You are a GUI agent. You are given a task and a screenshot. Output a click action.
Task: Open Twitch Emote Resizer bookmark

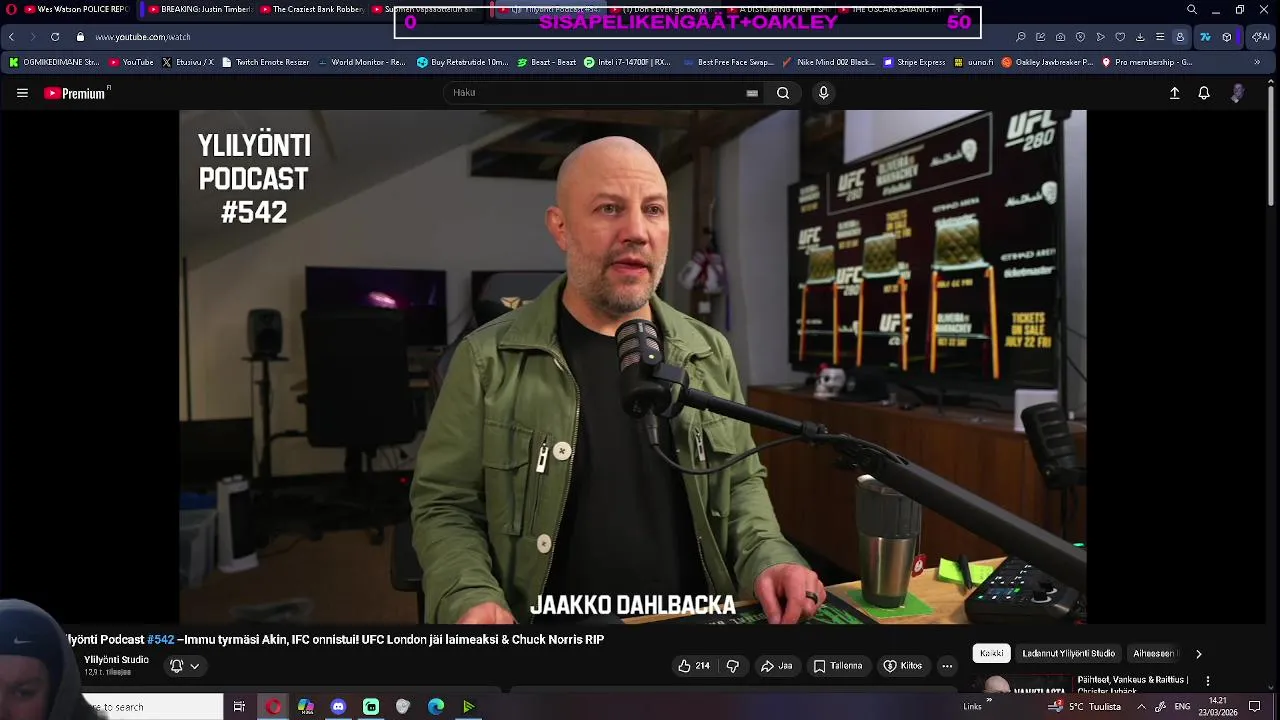[266, 62]
